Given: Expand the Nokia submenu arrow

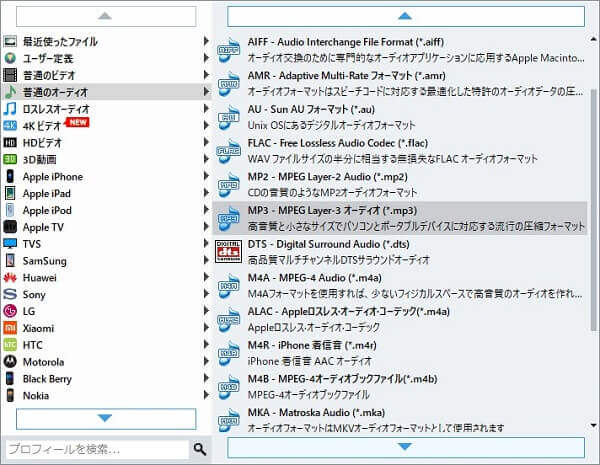Looking at the screenshot, I should click(x=206, y=395).
